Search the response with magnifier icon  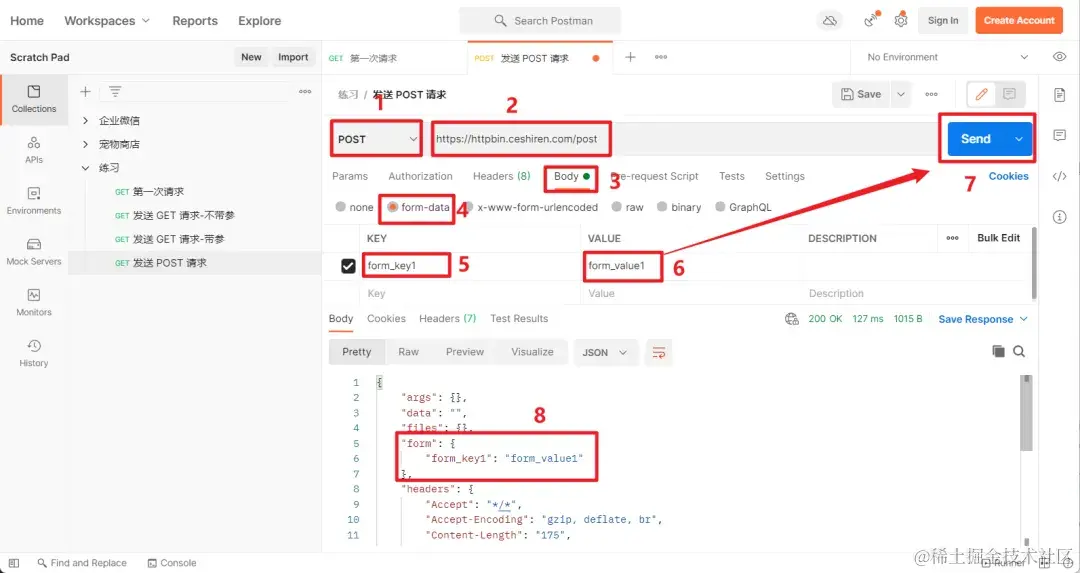(x=1019, y=352)
